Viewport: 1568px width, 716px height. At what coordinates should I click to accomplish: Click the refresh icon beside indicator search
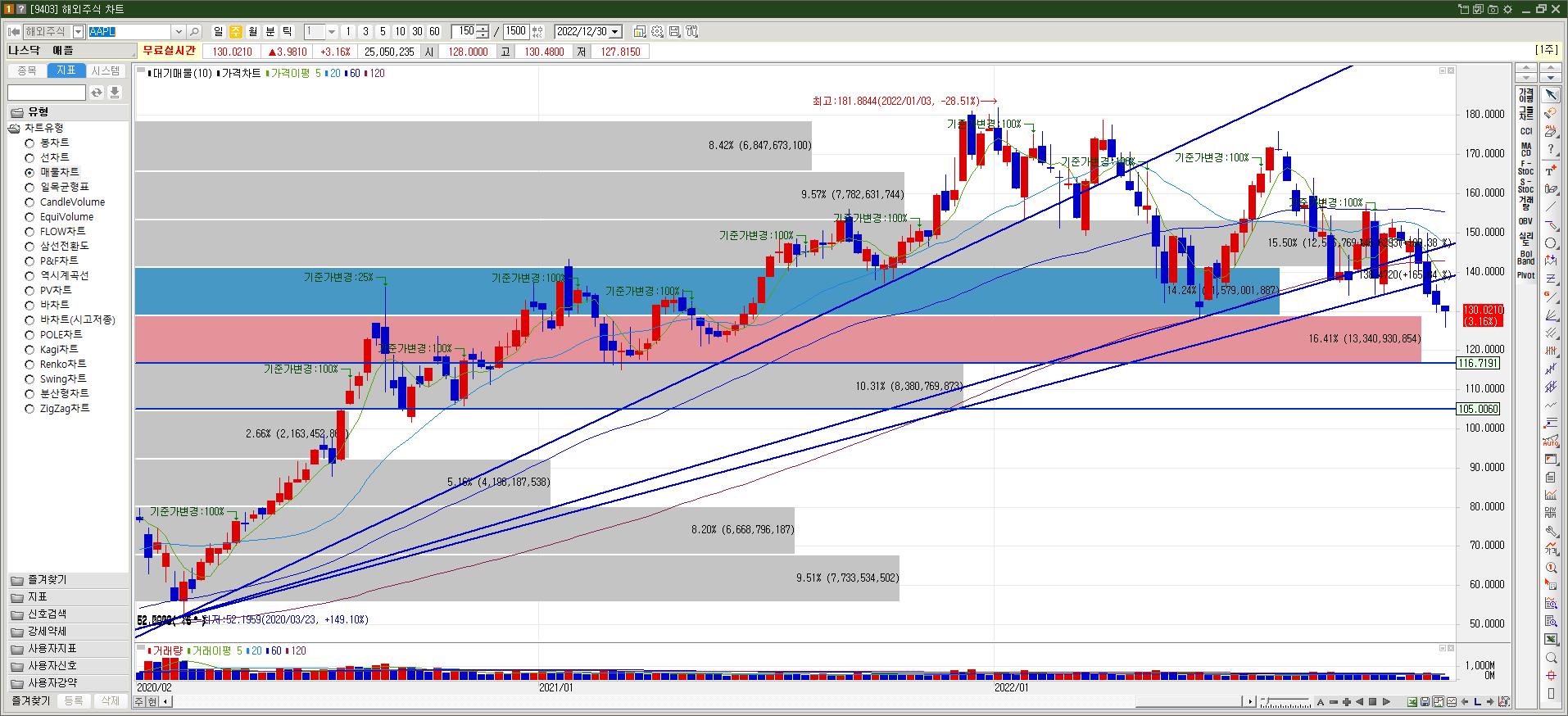pos(97,93)
